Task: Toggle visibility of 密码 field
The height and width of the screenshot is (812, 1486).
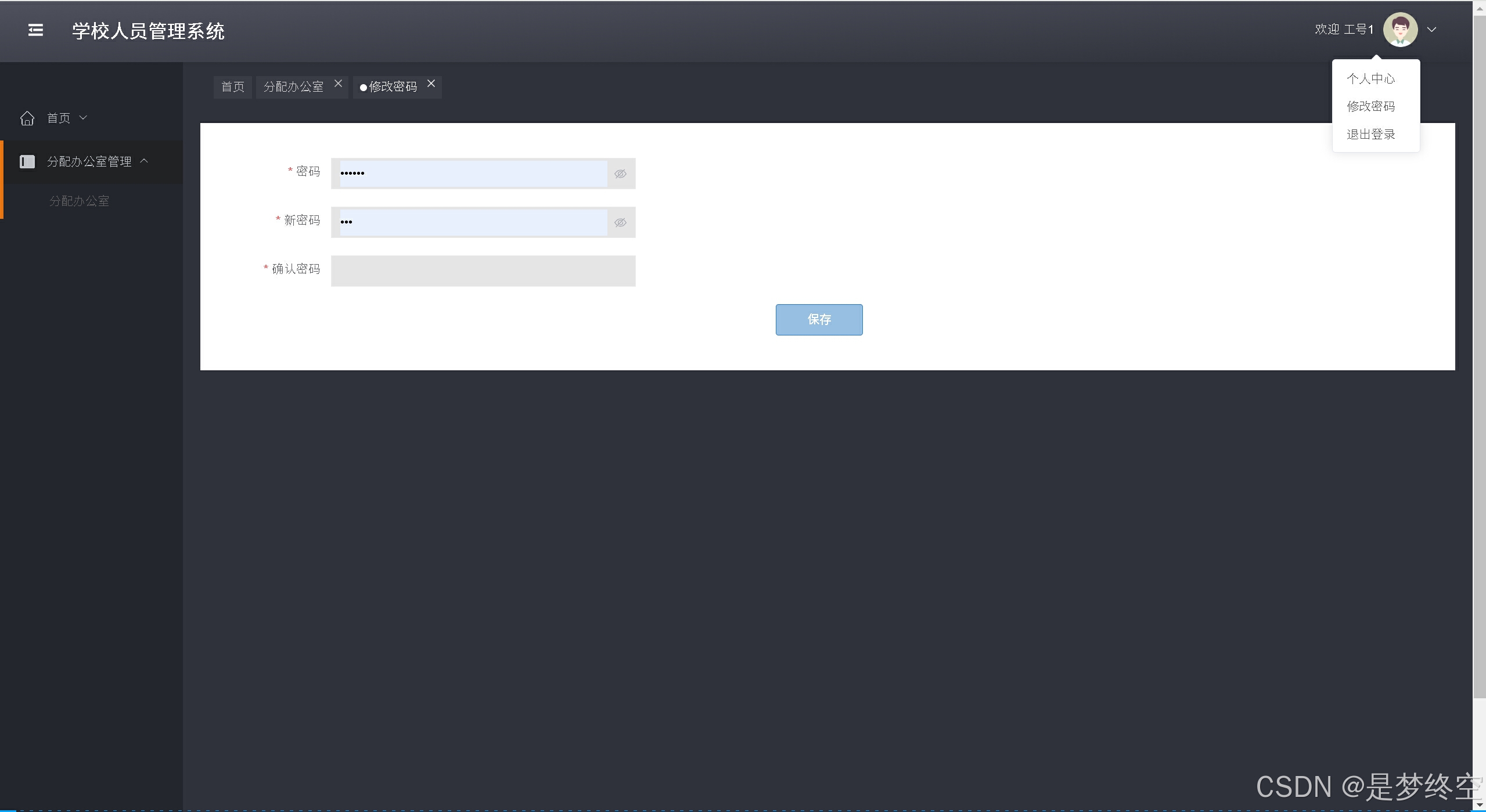Action: pyautogui.click(x=620, y=174)
